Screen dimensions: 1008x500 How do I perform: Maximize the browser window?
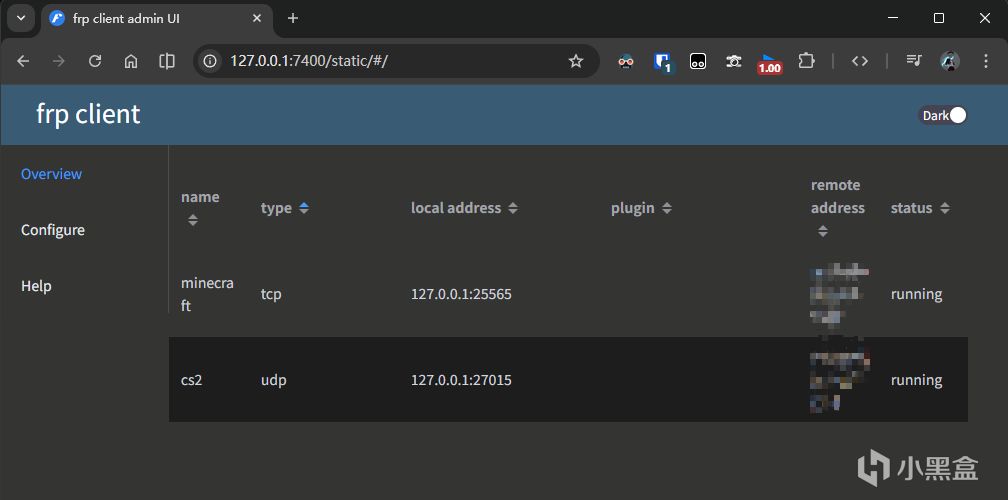click(939, 19)
